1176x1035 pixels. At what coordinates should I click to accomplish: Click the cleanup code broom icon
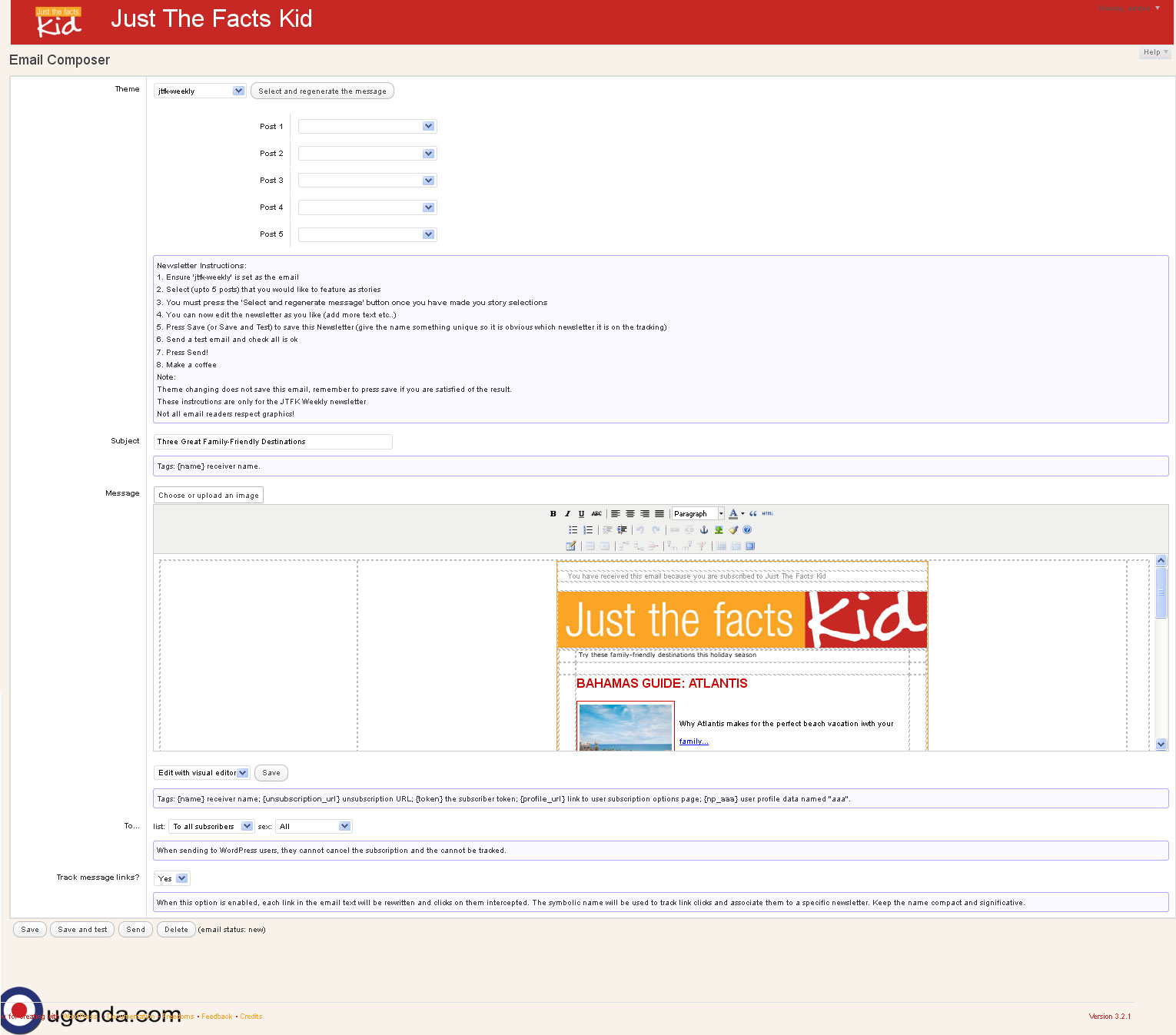pos(733,530)
